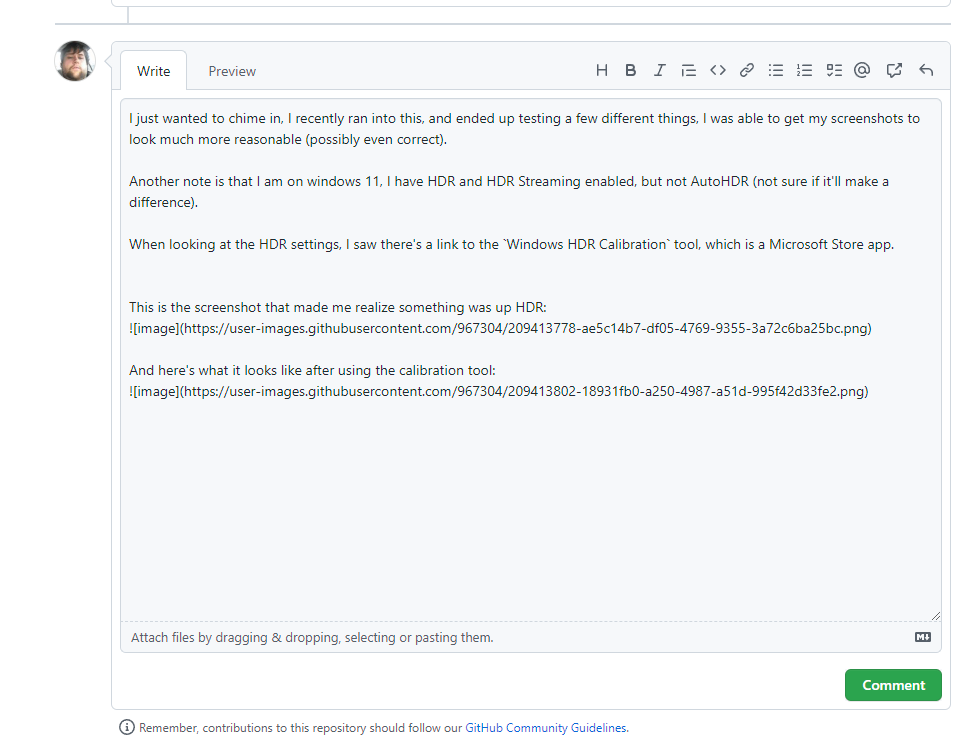Create a numbered list

click(804, 70)
